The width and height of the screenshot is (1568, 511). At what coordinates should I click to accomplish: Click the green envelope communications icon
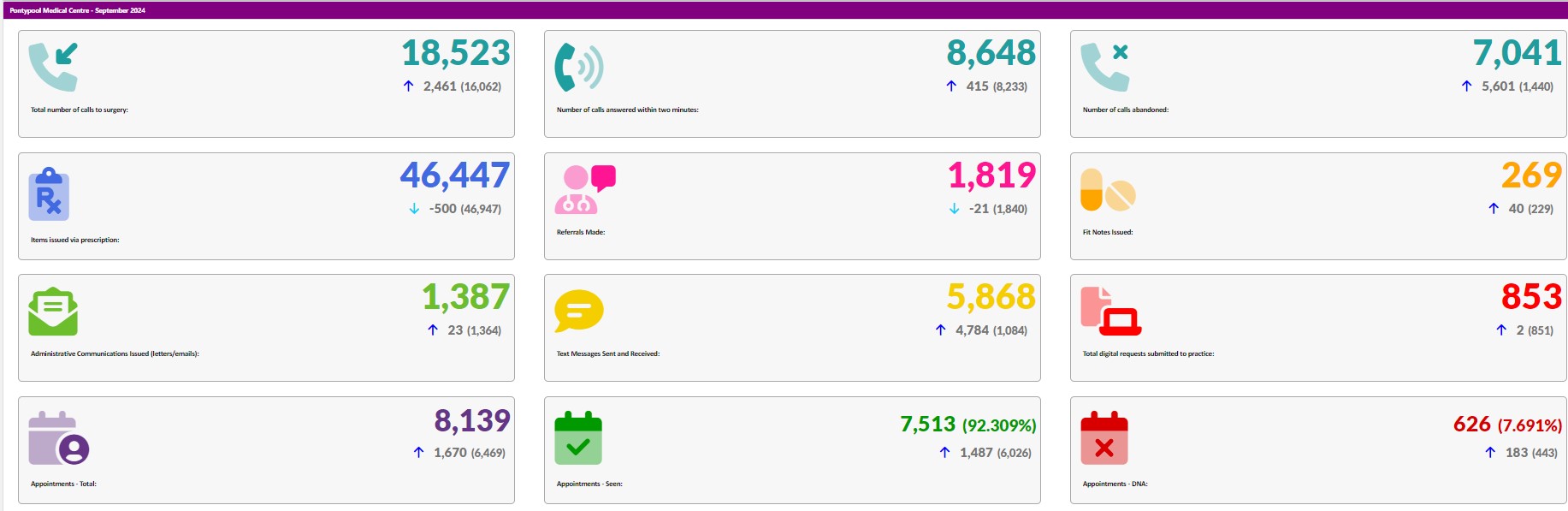(x=53, y=312)
